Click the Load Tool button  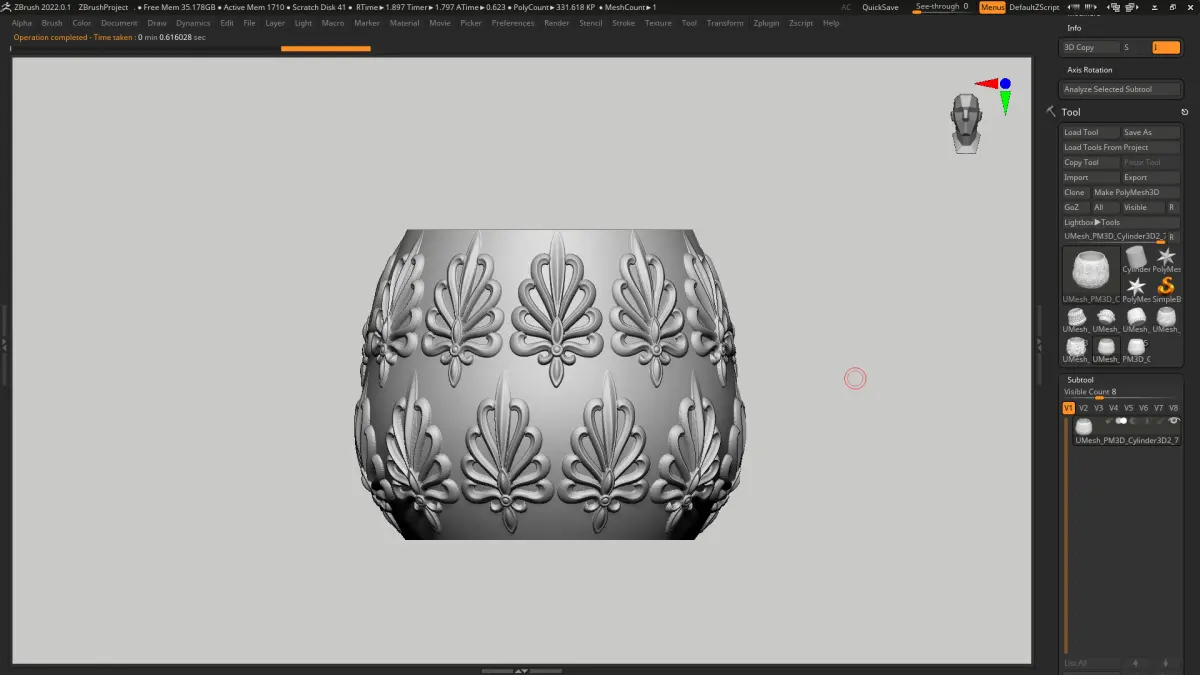tap(1091, 132)
